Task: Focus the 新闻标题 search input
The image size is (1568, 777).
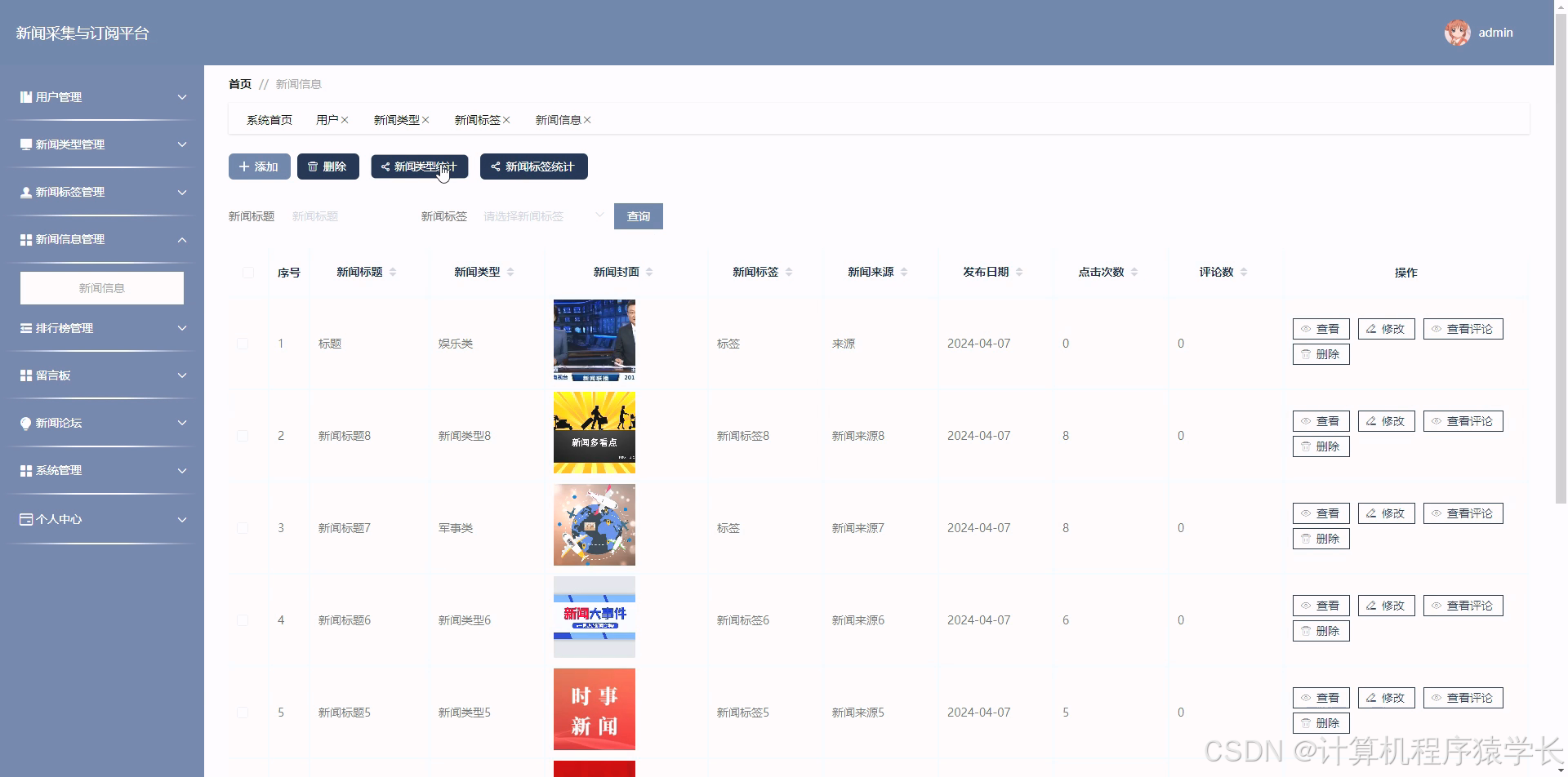Action: [347, 216]
